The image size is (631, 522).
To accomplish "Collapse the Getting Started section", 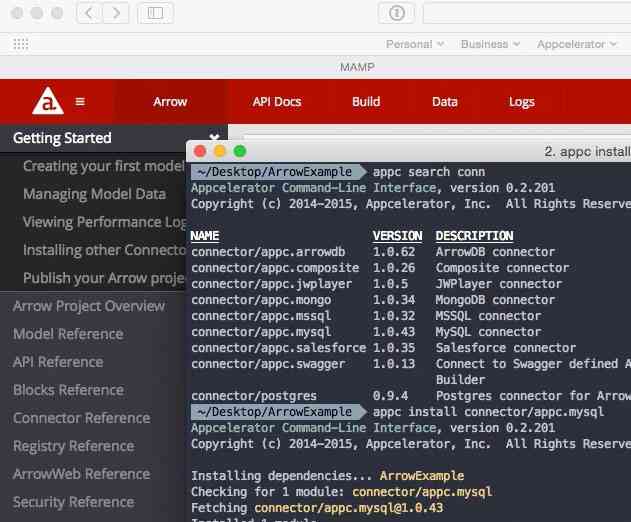I will click(214, 137).
